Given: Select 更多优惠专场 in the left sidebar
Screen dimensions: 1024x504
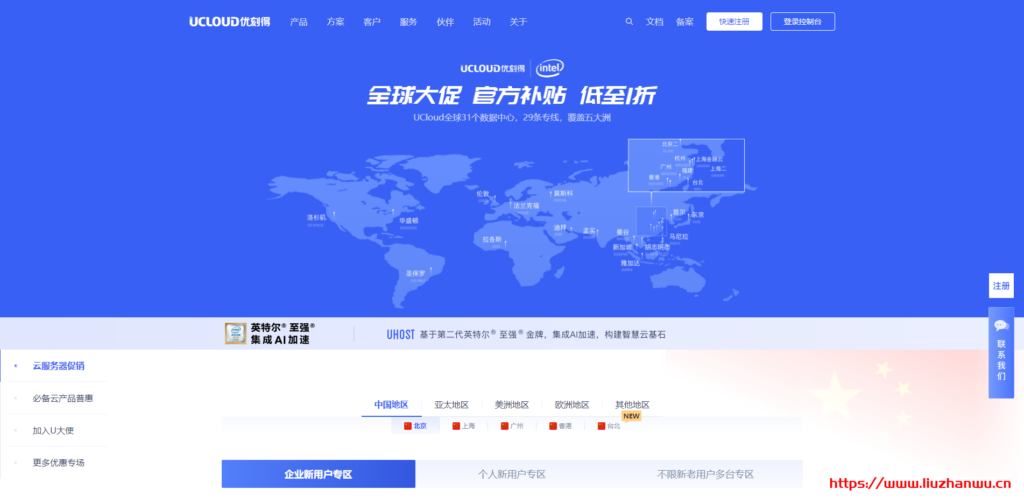Looking at the screenshot, I should pyautogui.click(x=59, y=462).
